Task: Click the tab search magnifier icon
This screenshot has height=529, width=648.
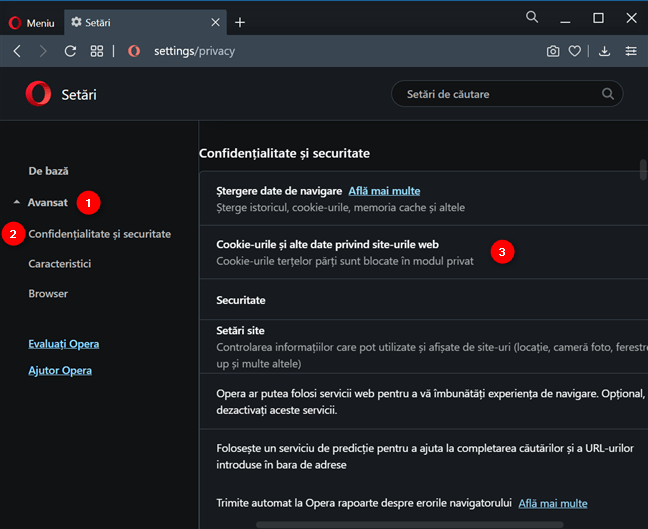Action: click(x=532, y=17)
